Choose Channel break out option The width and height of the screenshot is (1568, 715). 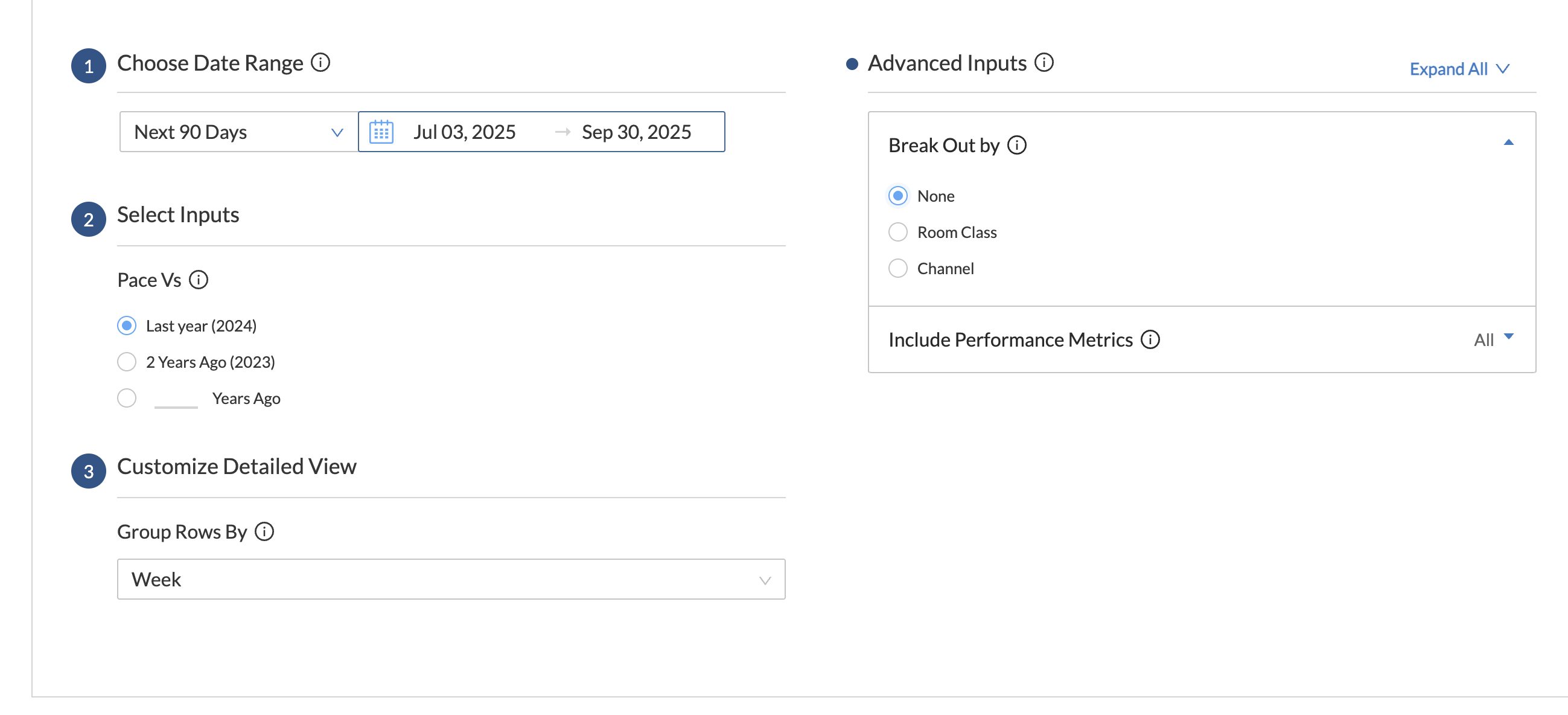[x=898, y=269]
